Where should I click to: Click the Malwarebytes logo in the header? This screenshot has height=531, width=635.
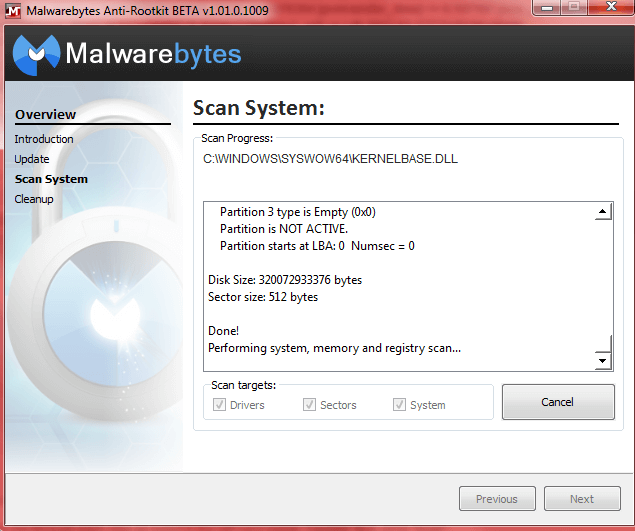127,54
